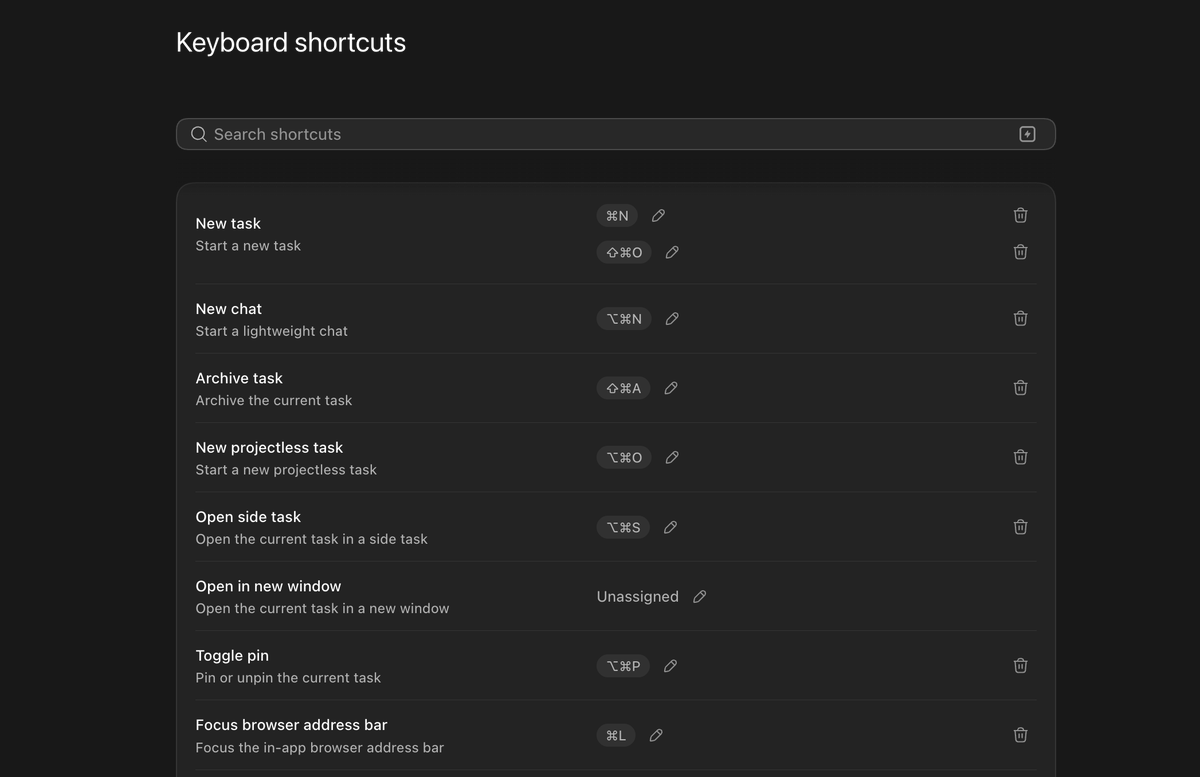This screenshot has width=1200, height=777.
Task: Delete the New projectless task shortcut
Action: point(1020,457)
